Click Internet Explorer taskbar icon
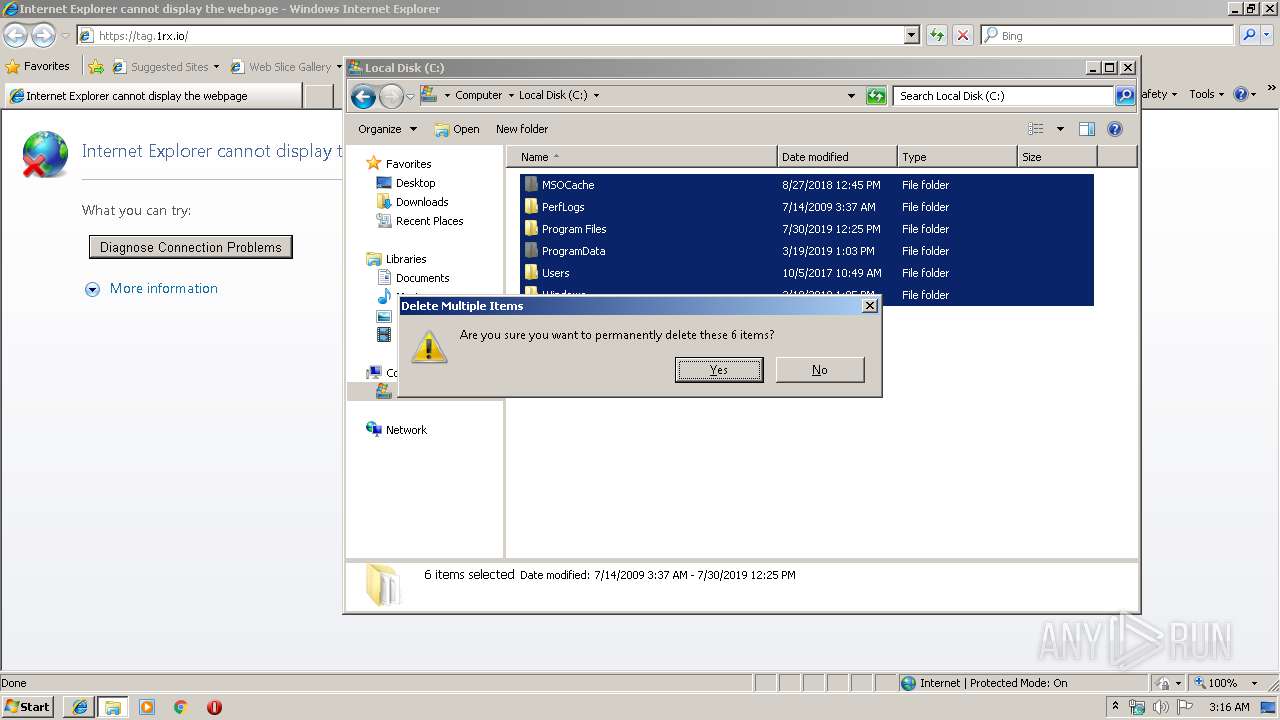The width and height of the screenshot is (1280, 720). pos(79,707)
